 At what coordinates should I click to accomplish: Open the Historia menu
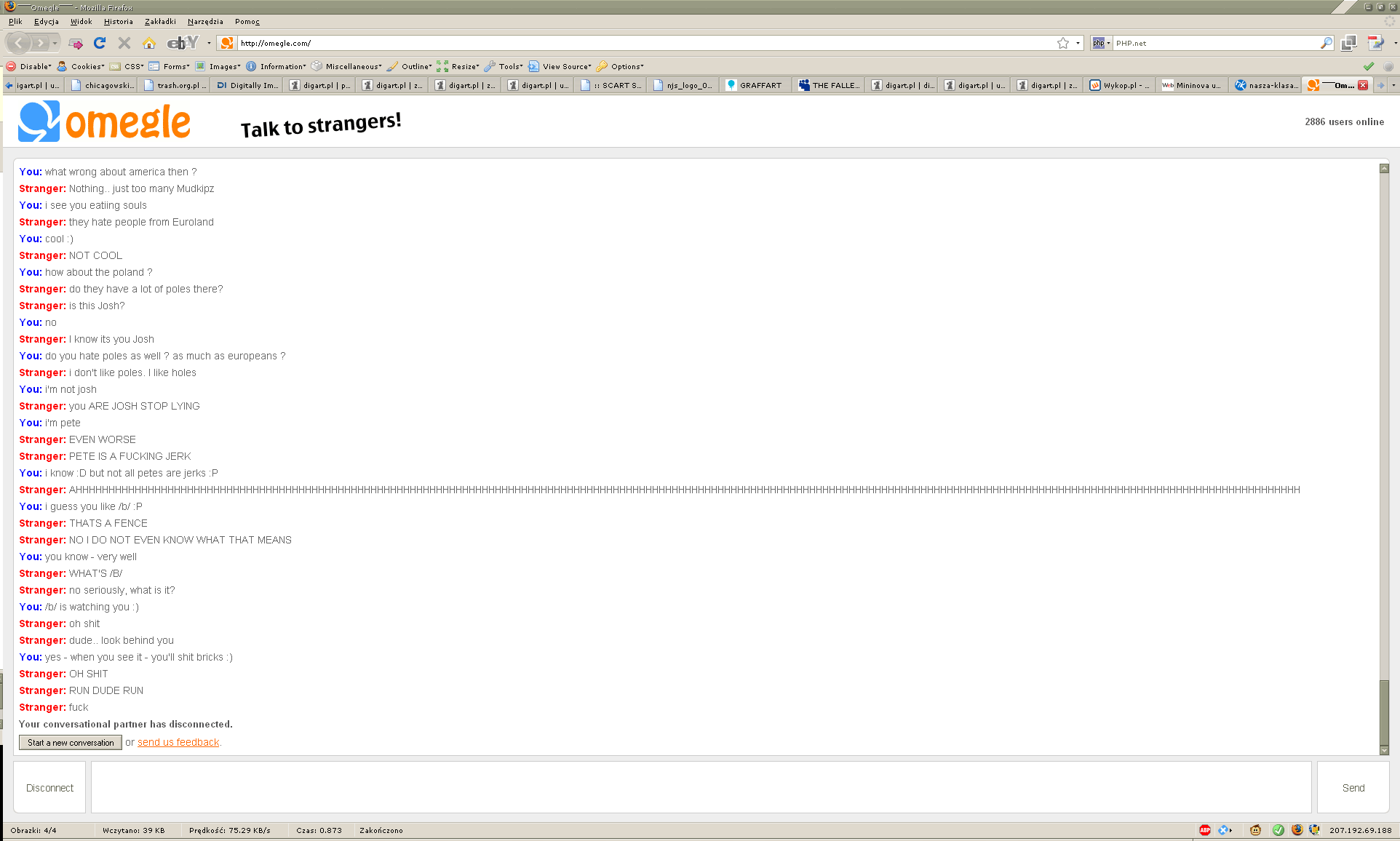119,22
